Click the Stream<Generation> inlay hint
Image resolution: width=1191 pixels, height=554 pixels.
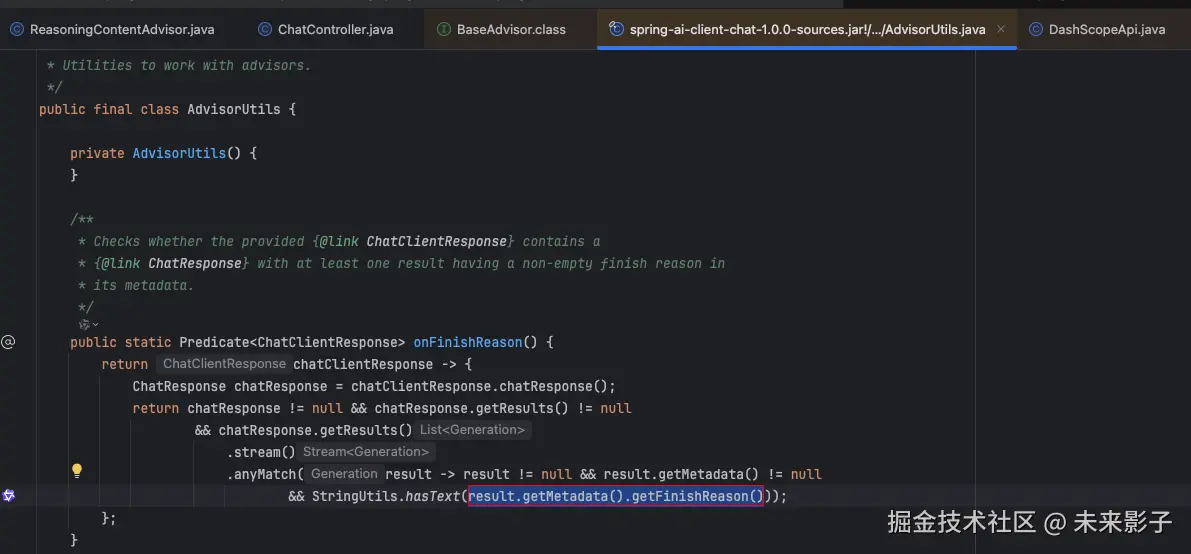[367, 451]
